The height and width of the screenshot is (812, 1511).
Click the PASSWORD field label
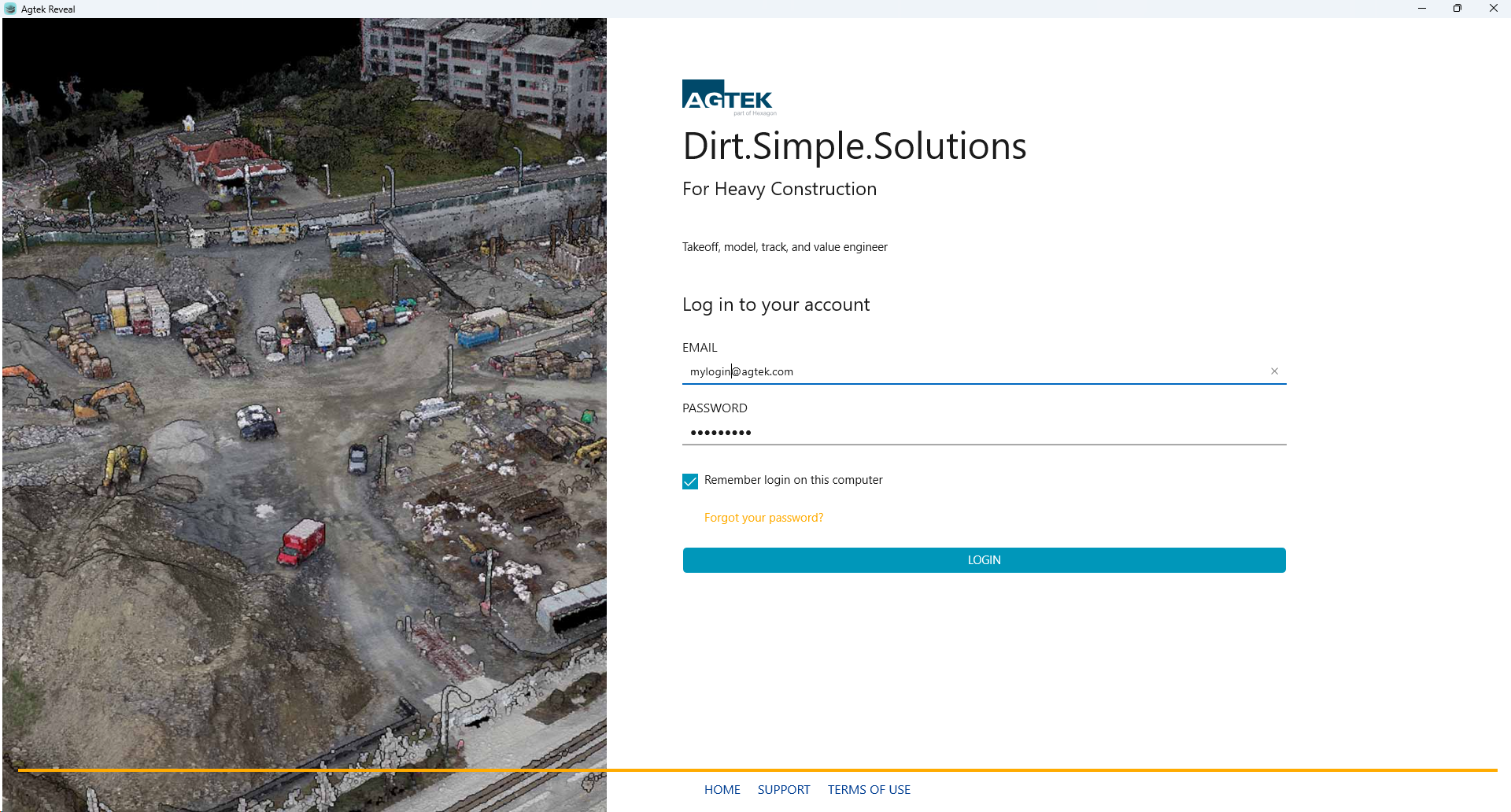(715, 408)
